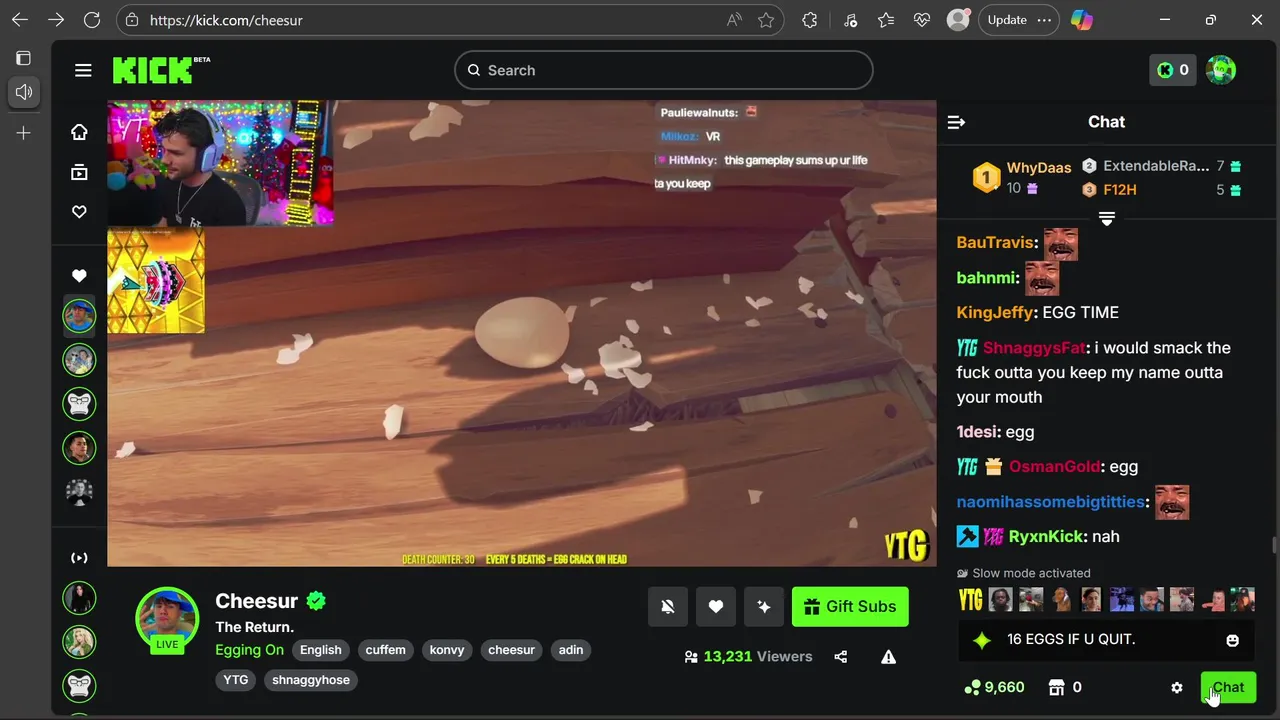This screenshot has height=720, width=1280.
Task: Open the hamburger navigation menu
Action: [x=83, y=70]
